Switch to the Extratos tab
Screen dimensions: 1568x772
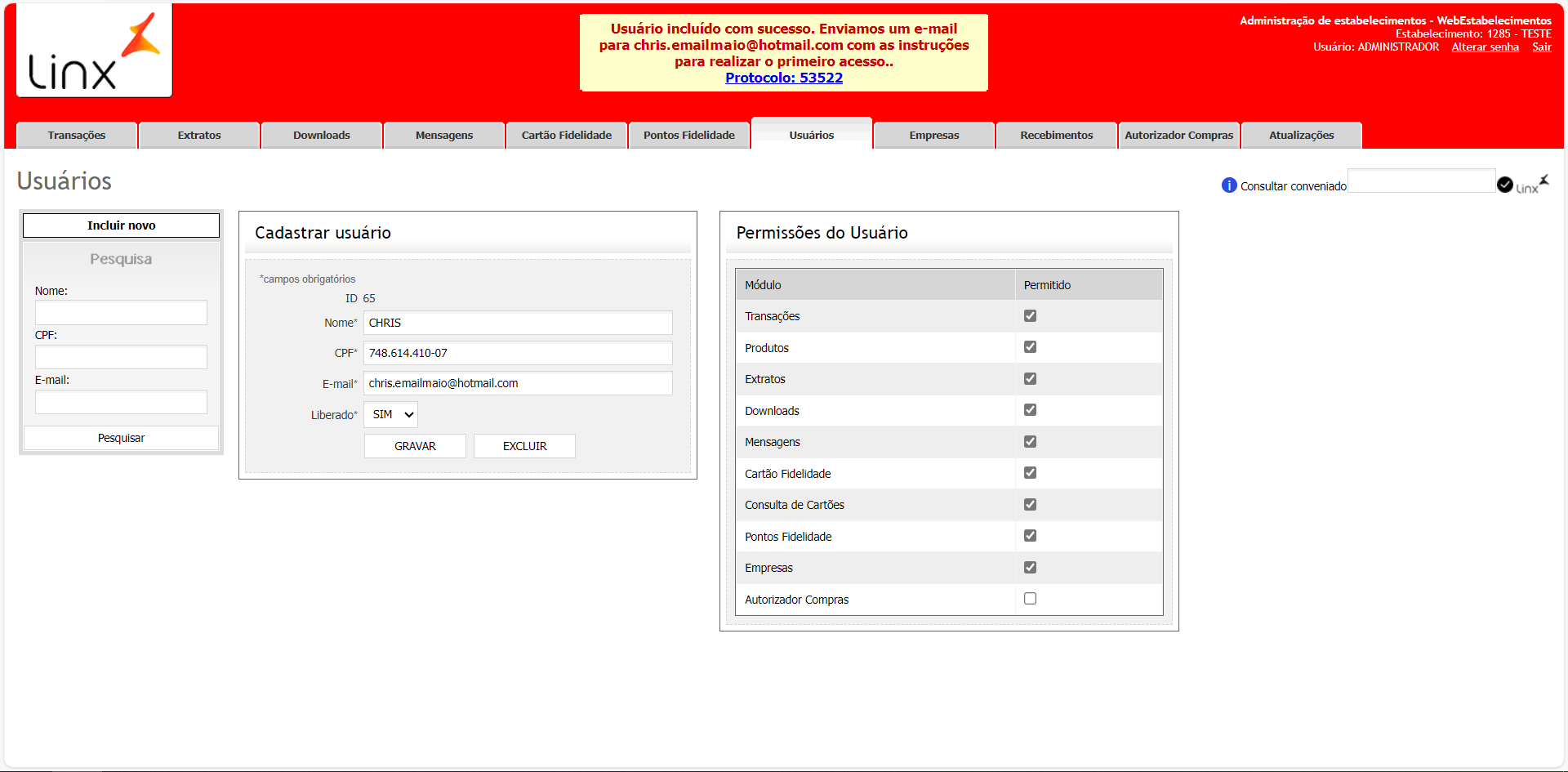click(x=199, y=135)
